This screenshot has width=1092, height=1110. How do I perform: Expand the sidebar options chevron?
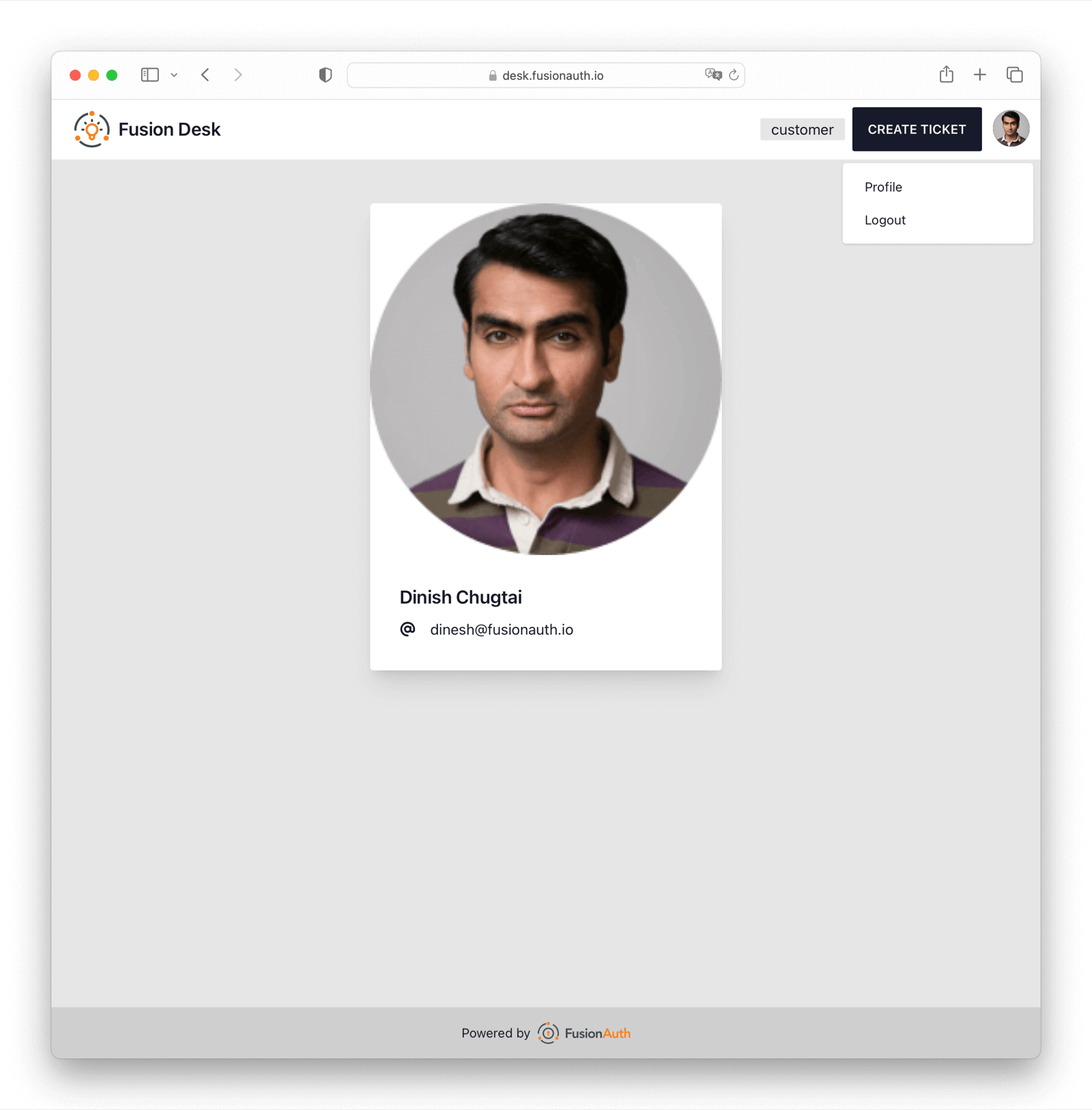[174, 75]
